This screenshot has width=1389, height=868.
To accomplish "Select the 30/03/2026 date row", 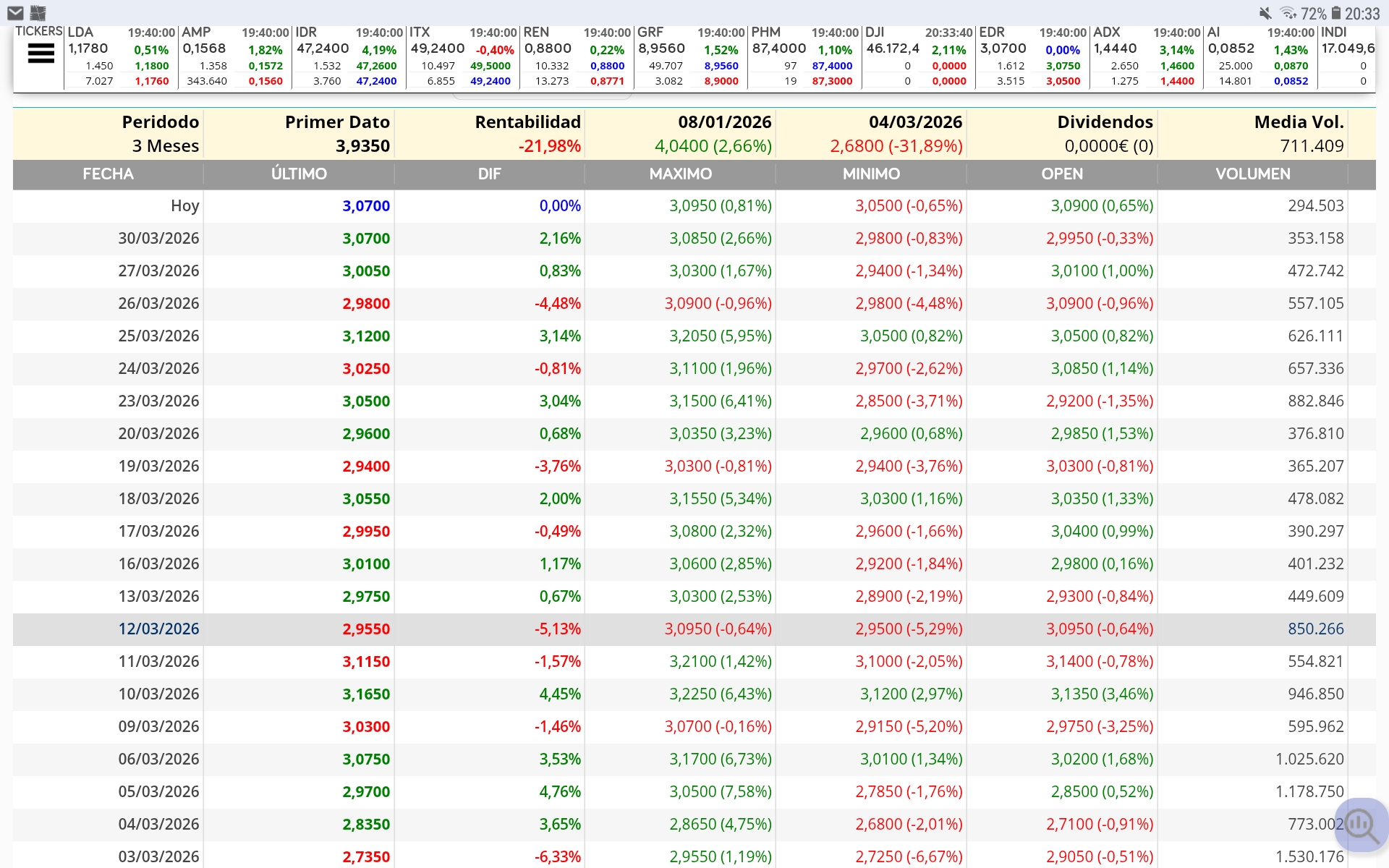I will pyautogui.click(x=694, y=239).
